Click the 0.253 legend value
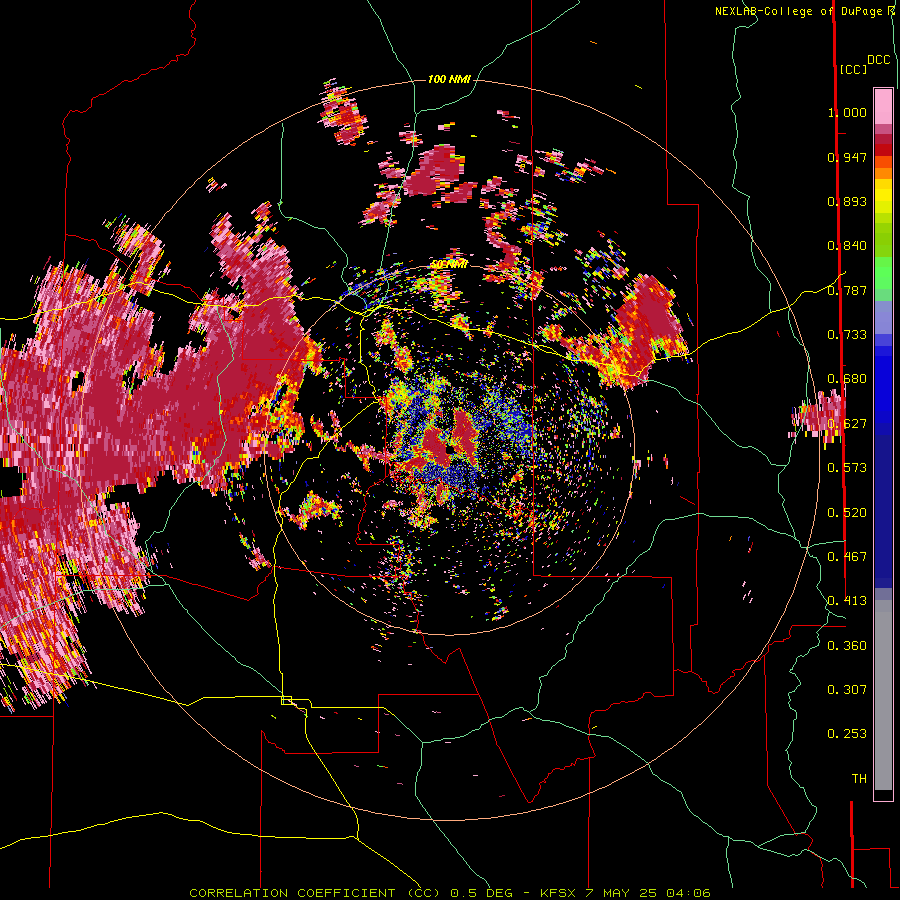This screenshot has height=900, width=900. [x=847, y=734]
